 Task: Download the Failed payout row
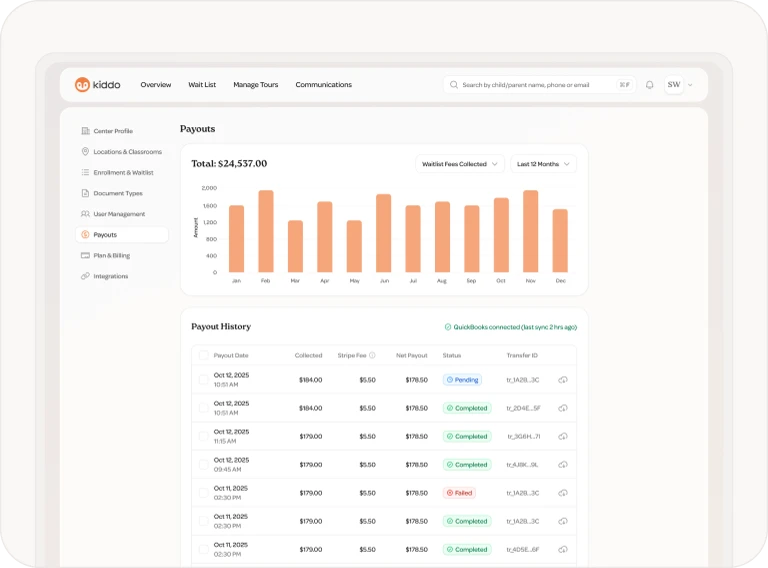click(x=563, y=493)
